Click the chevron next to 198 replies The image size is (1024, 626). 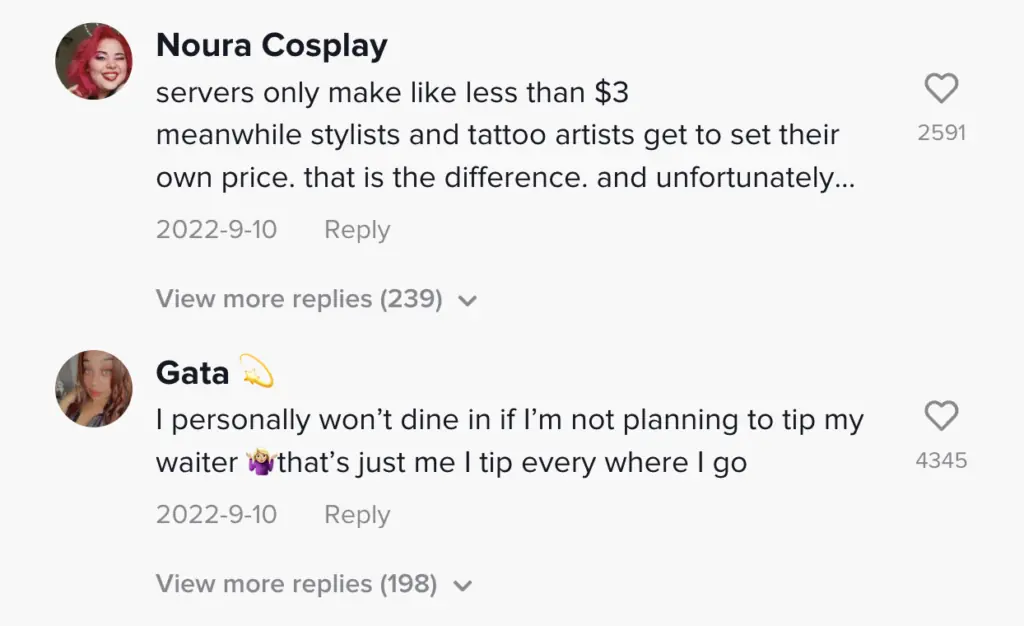[462, 585]
